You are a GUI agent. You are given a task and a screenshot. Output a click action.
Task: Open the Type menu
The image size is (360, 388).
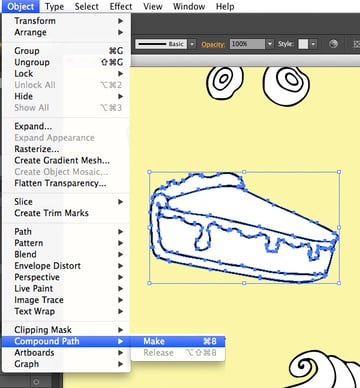[x=54, y=6]
